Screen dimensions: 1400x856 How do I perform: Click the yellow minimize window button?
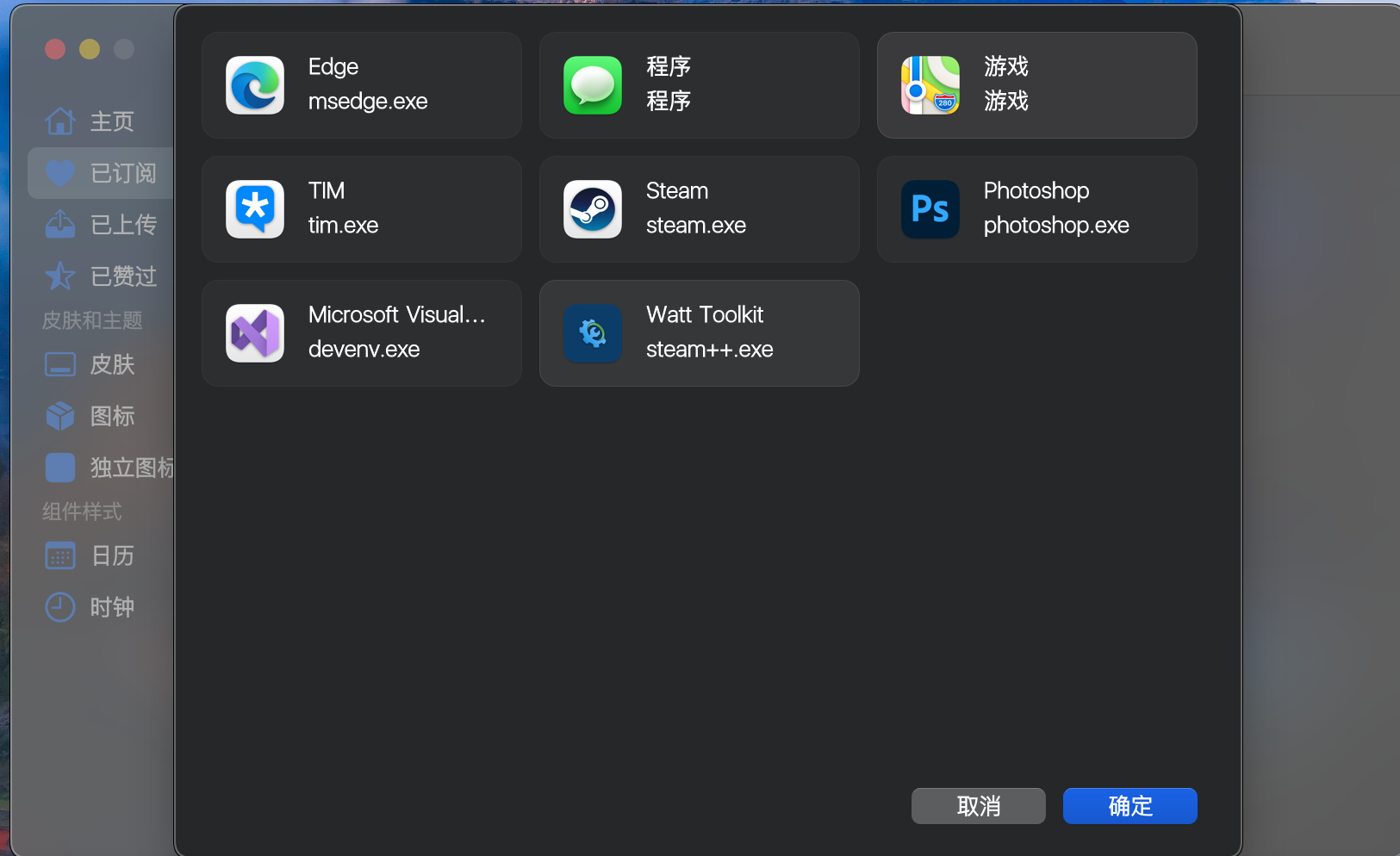click(x=90, y=49)
